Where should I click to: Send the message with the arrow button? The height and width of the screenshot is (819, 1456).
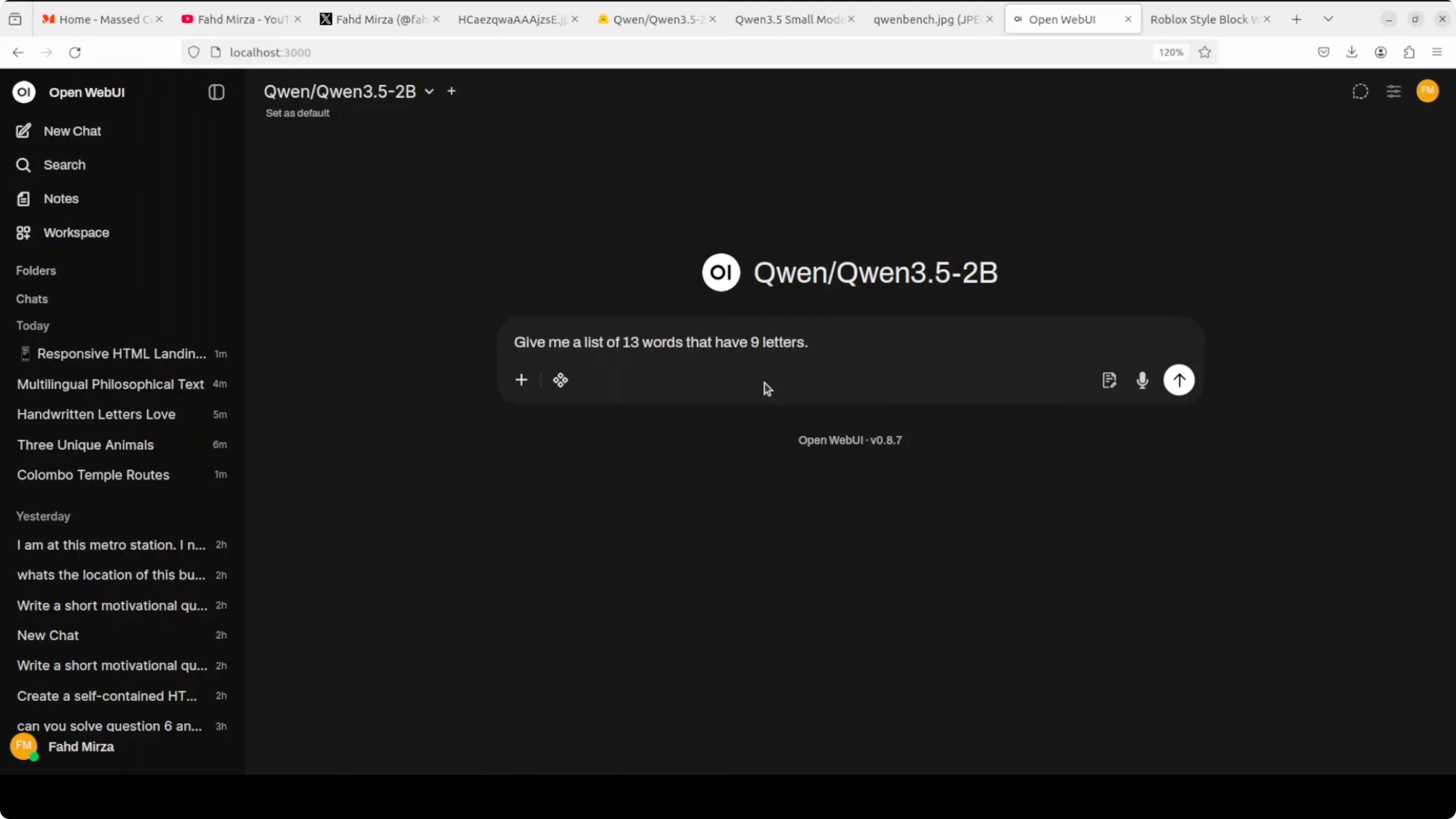pyautogui.click(x=1179, y=380)
